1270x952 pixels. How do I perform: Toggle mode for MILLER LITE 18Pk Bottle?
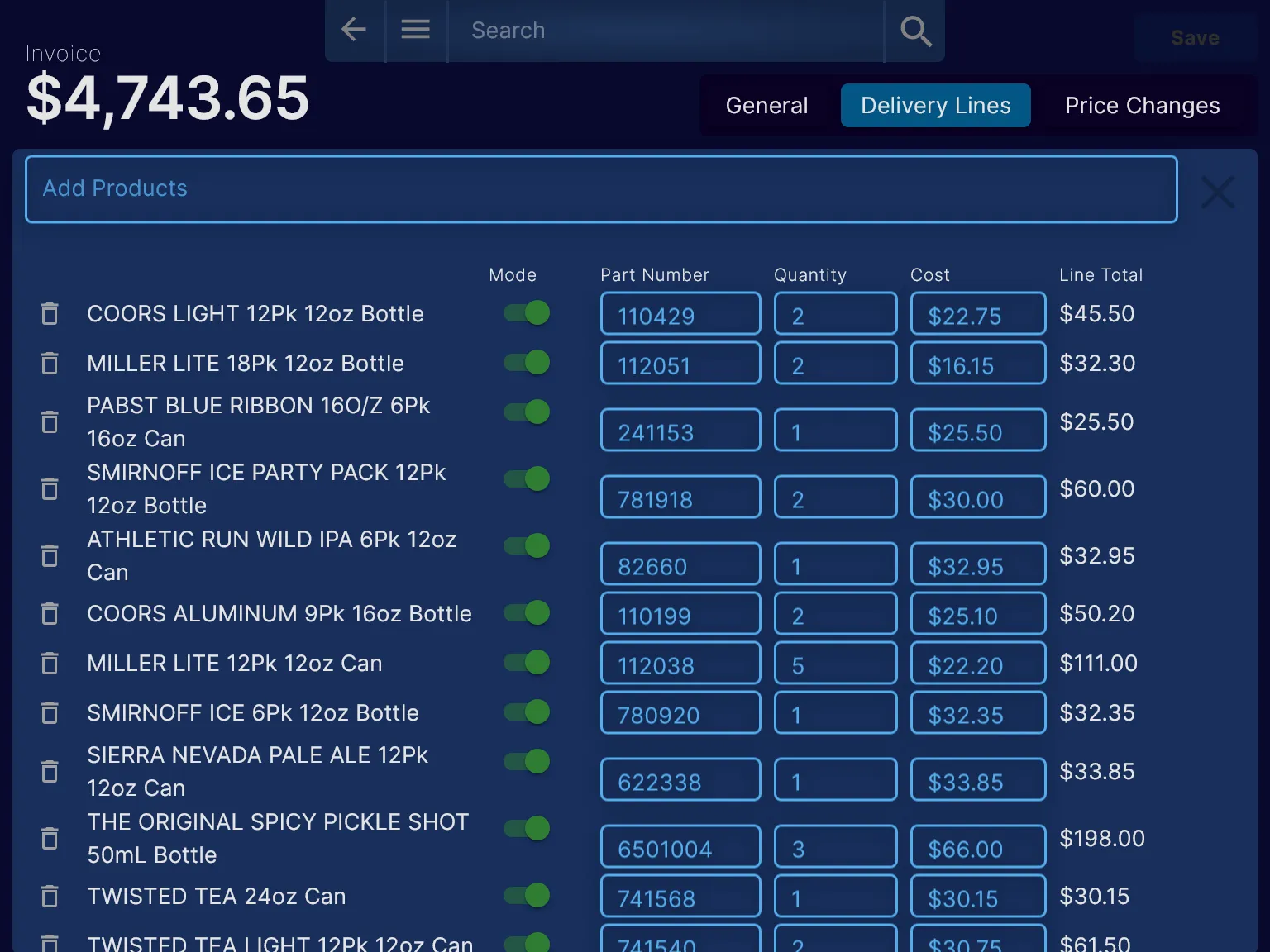tap(528, 362)
